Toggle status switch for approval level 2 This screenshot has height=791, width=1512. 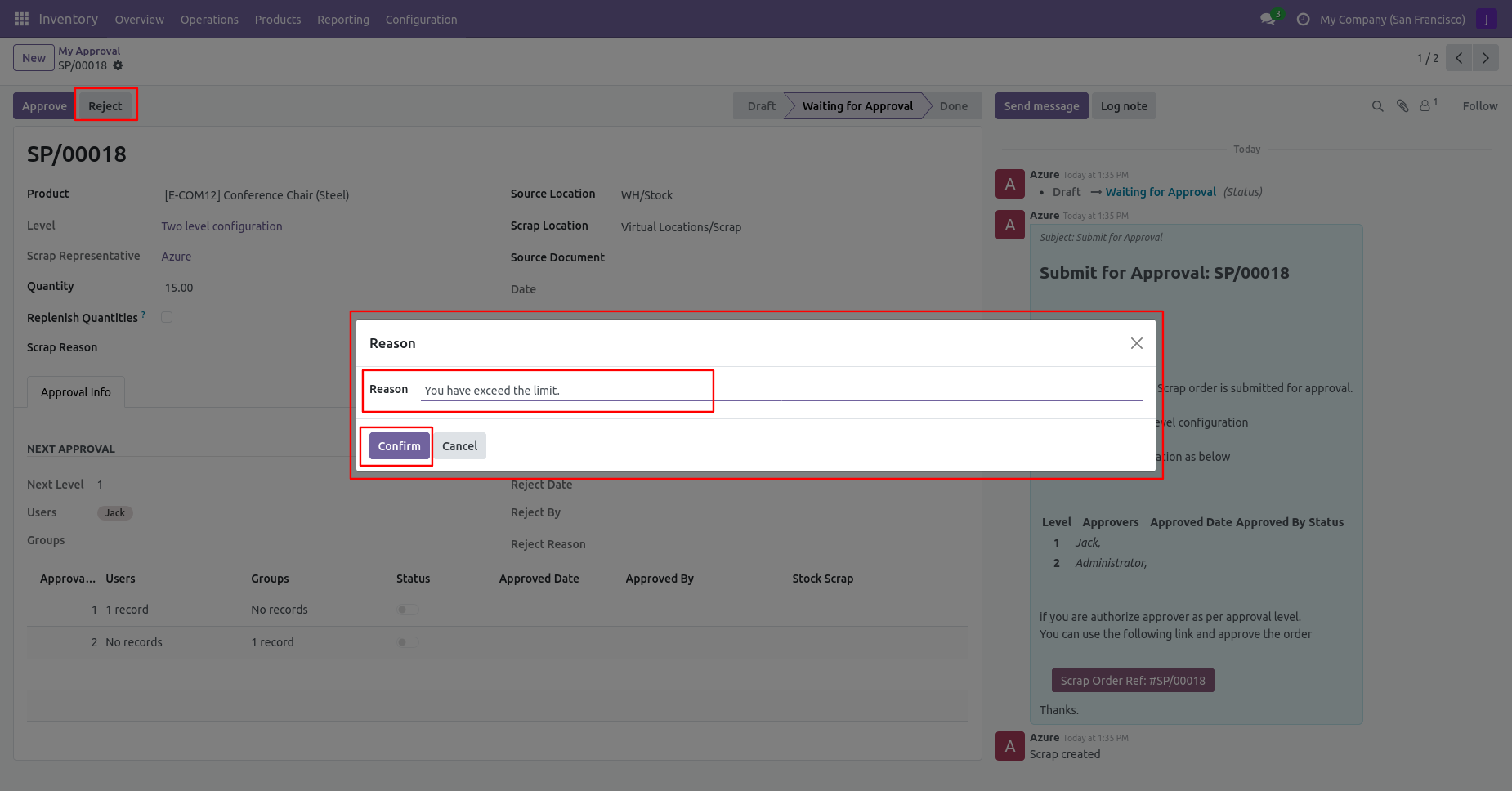[407, 642]
